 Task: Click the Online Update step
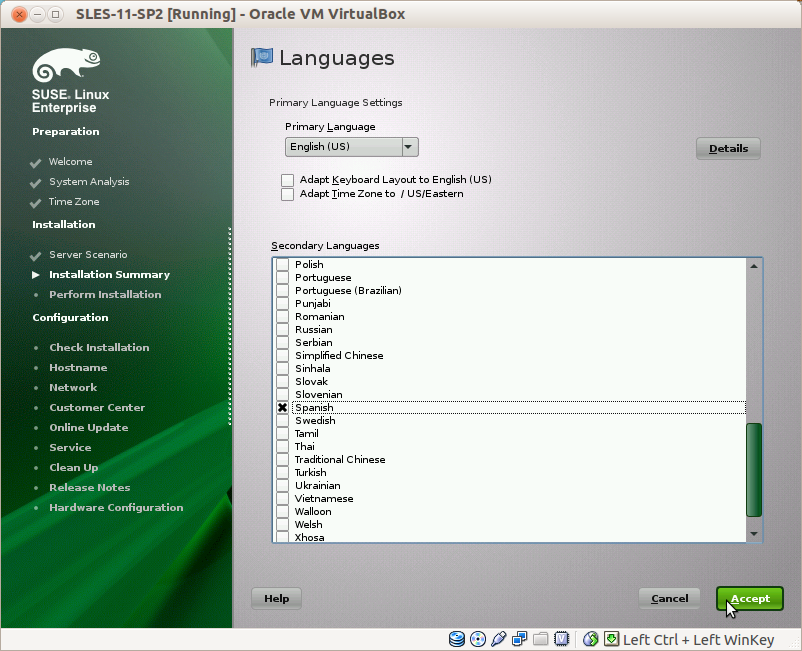tap(88, 428)
